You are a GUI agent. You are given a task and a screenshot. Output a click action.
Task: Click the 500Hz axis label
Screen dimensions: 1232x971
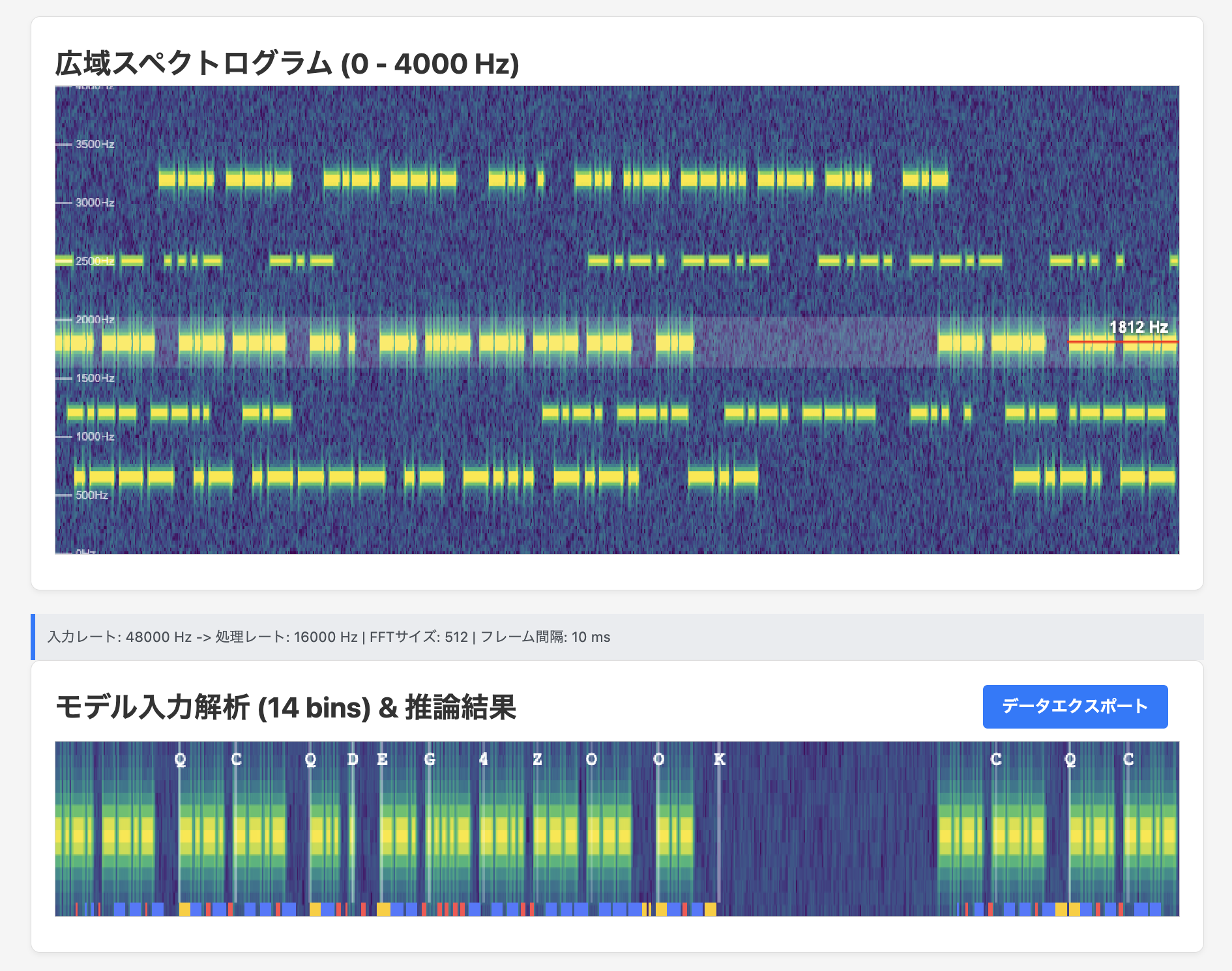tap(91, 495)
